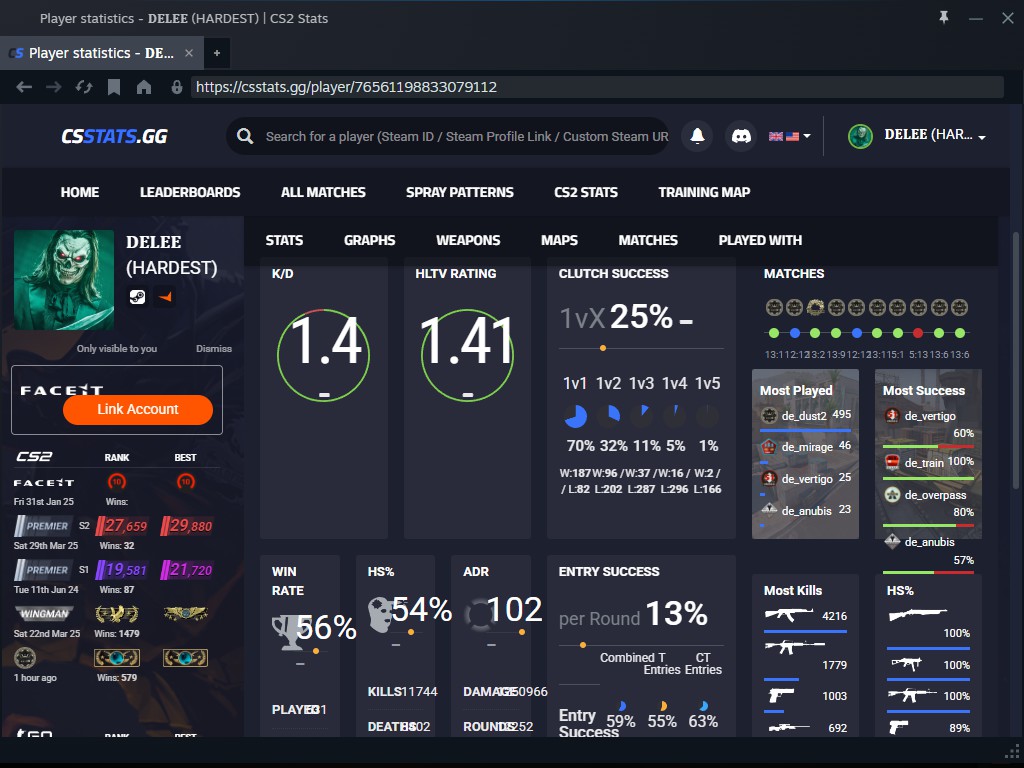Screen dimensions: 1024x768
Task: Go to HOME in main navigation
Action: click(x=80, y=192)
